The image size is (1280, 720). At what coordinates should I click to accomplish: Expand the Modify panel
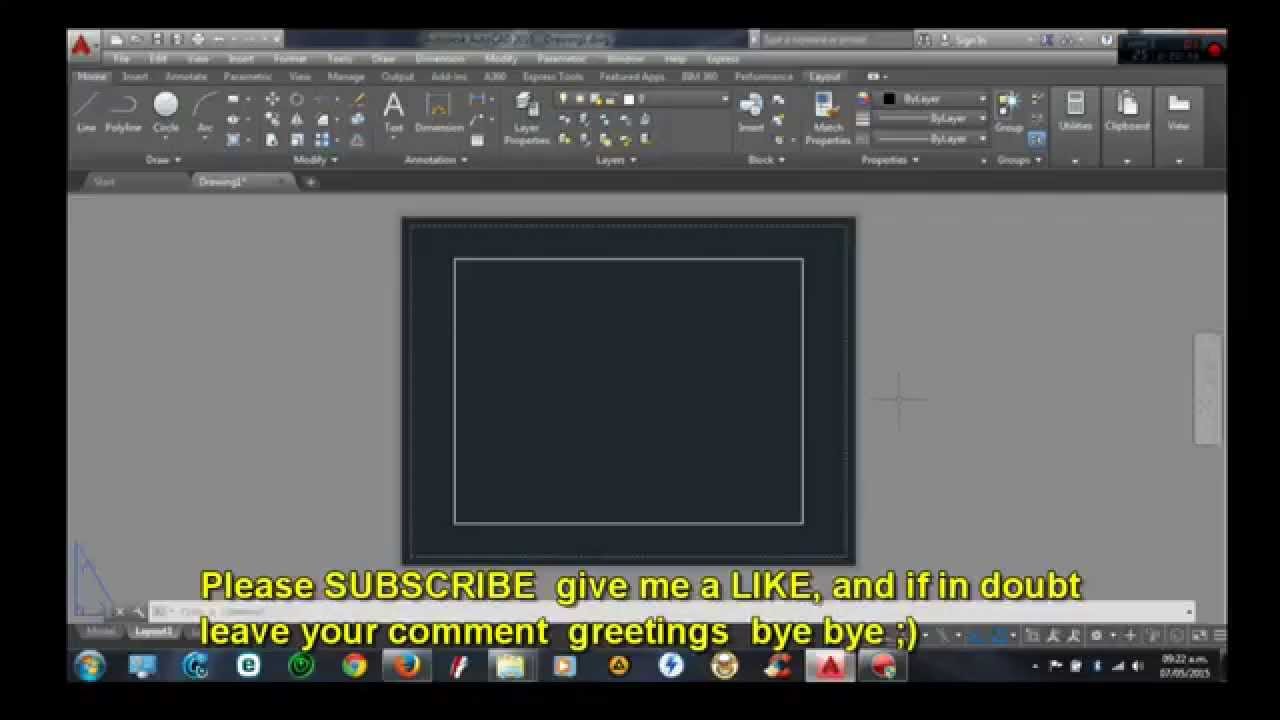pyautogui.click(x=315, y=160)
